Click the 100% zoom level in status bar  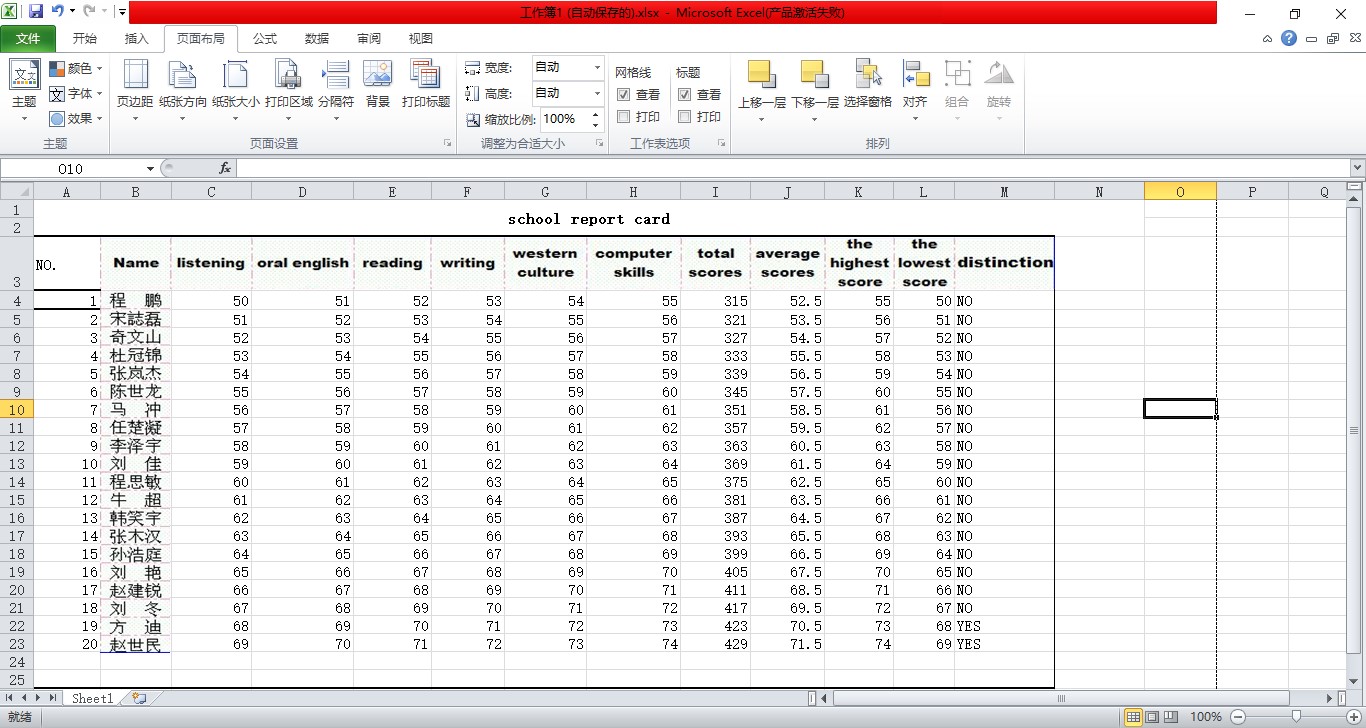pyautogui.click(x=1206, y=717)
